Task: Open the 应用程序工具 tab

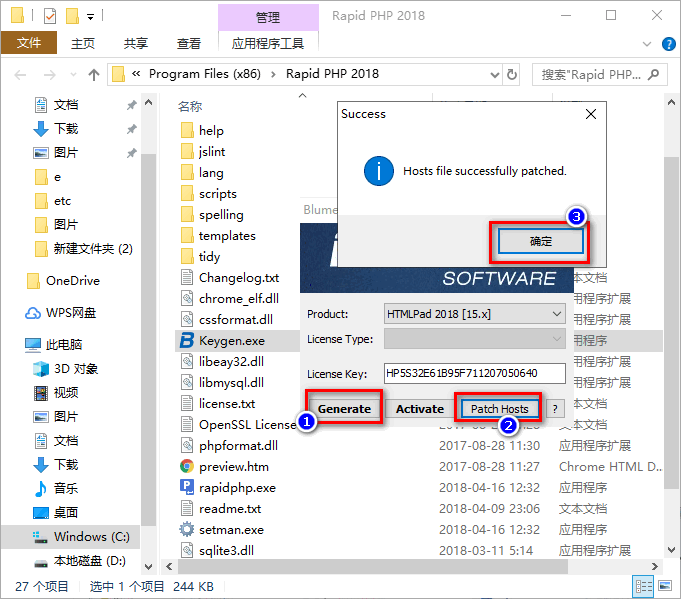Action: pyautogui.click(x=268, y=43)
